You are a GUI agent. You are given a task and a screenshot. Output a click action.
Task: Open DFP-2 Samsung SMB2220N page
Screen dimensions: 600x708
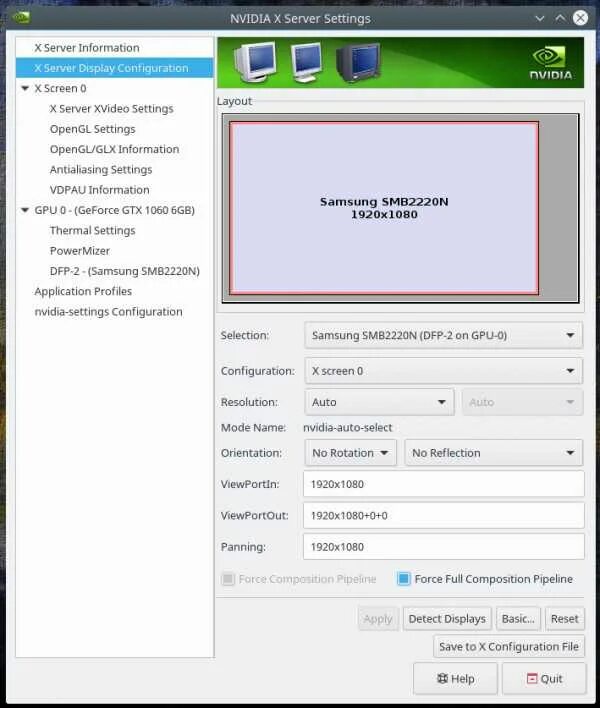click(x=125, y=271)
